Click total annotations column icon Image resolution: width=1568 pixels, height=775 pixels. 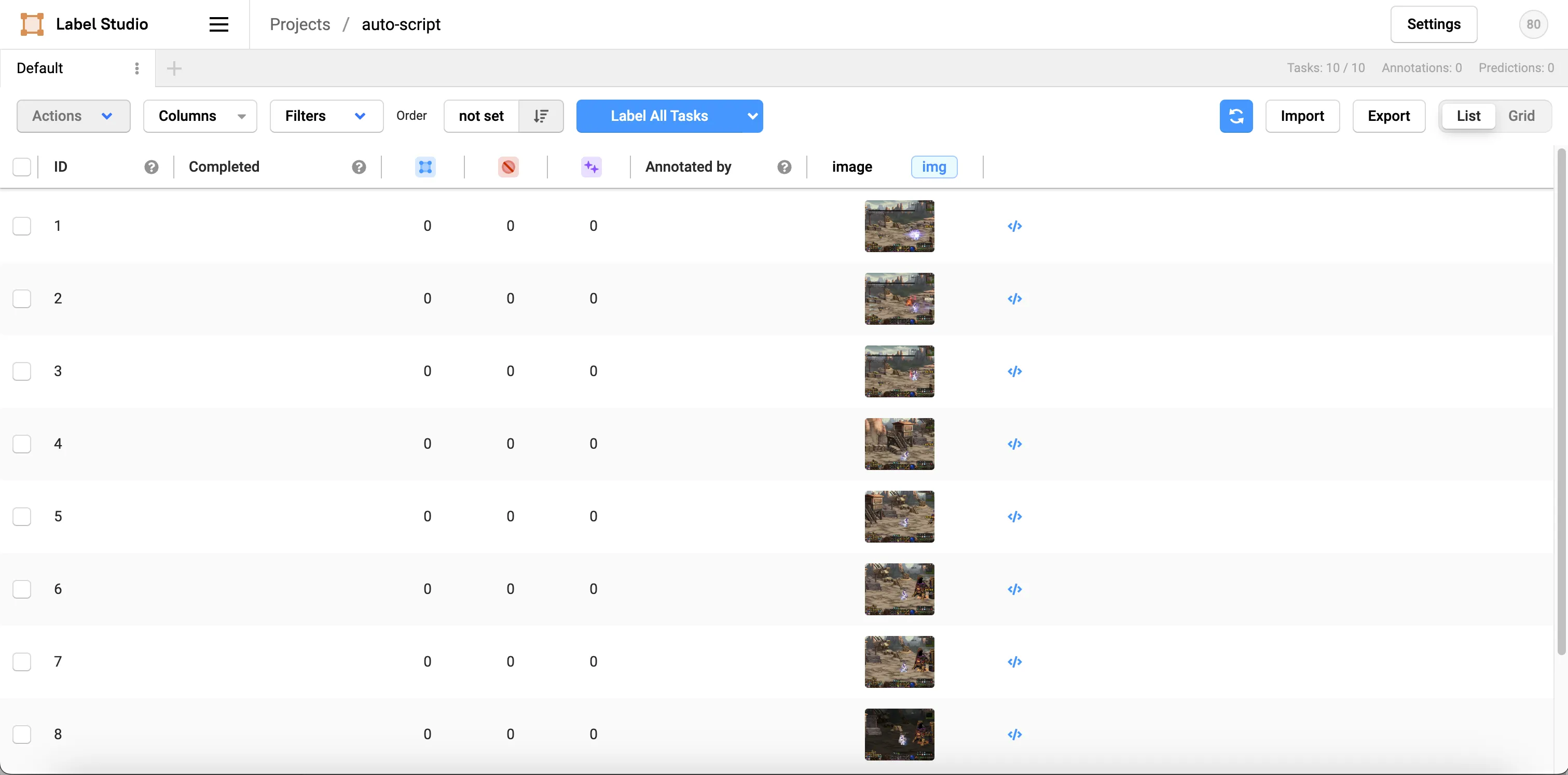click(425, 167)
